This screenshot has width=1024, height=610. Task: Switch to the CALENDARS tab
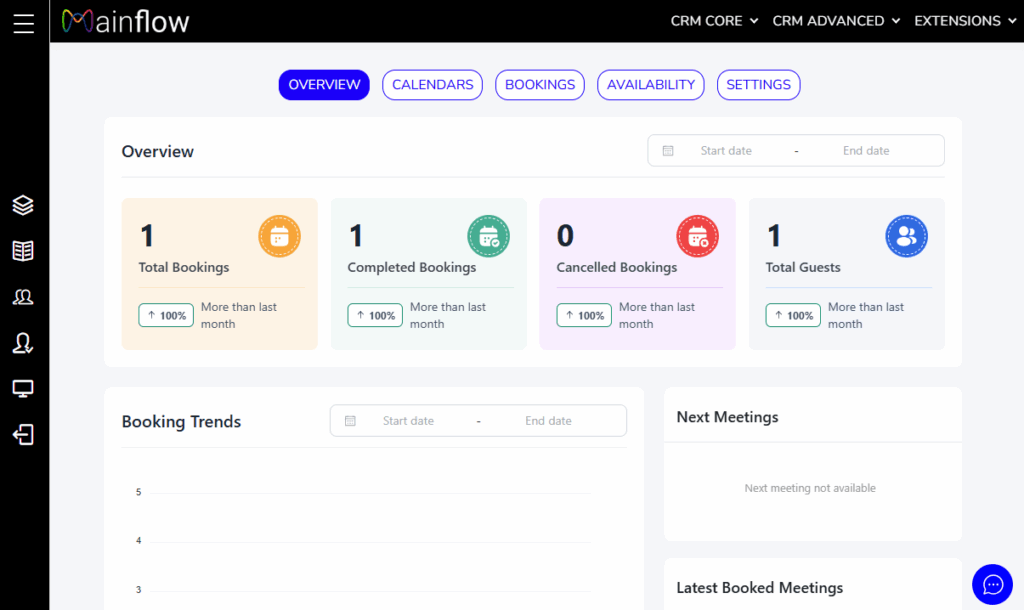coord(432,85)
